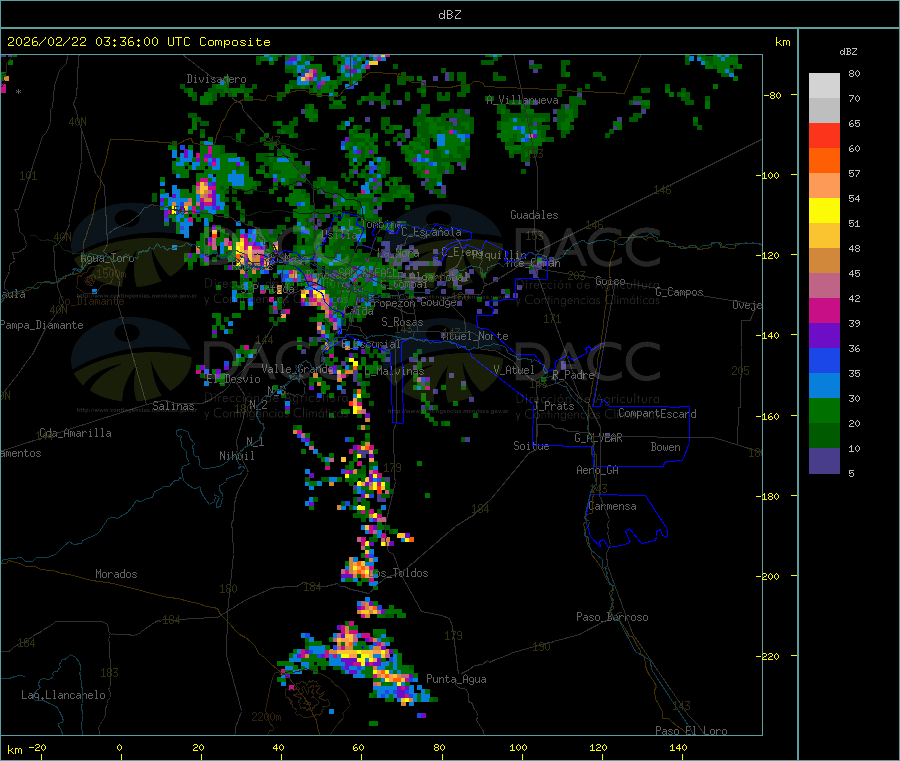Click the 'Goudge' place label
The image size is (900, 761).
pos(439,302)
